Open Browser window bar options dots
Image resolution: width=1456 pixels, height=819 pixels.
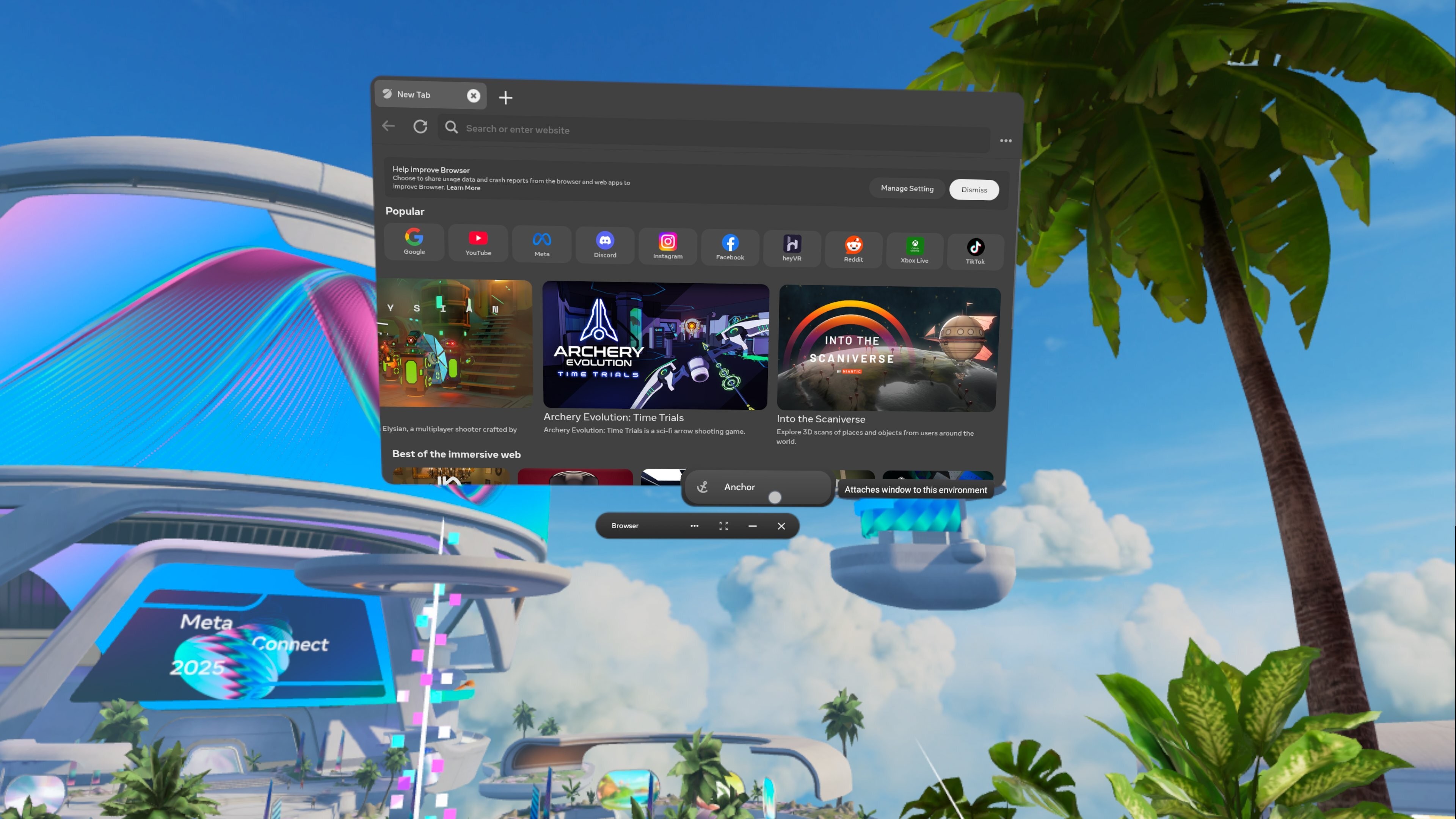point(694,526)
